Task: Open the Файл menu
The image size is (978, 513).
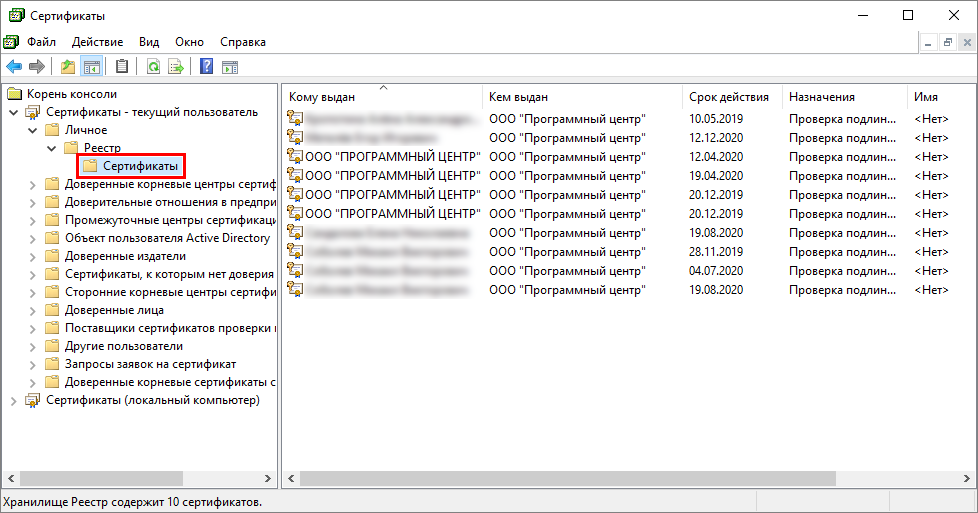Action: [x=41, y=42]
